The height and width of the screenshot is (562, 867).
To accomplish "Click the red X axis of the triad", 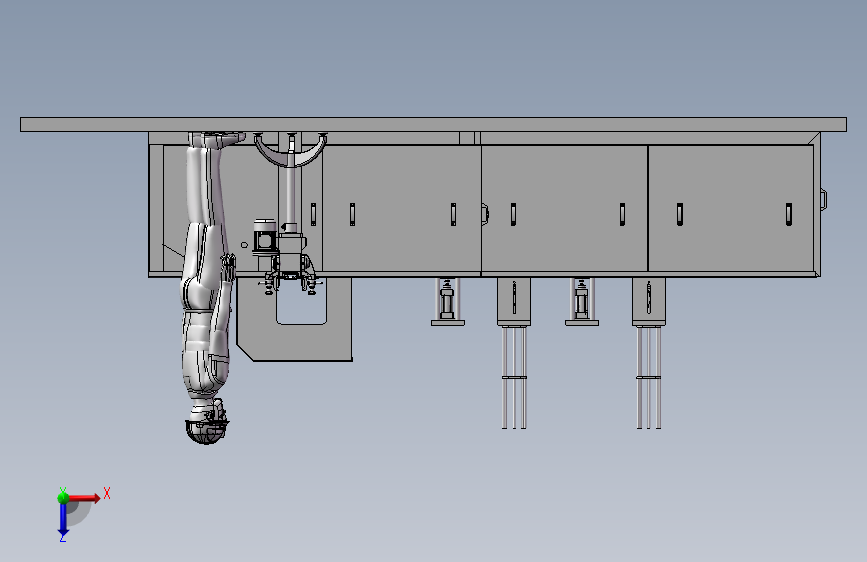I will pyautogui.click(x=84, y=498).
